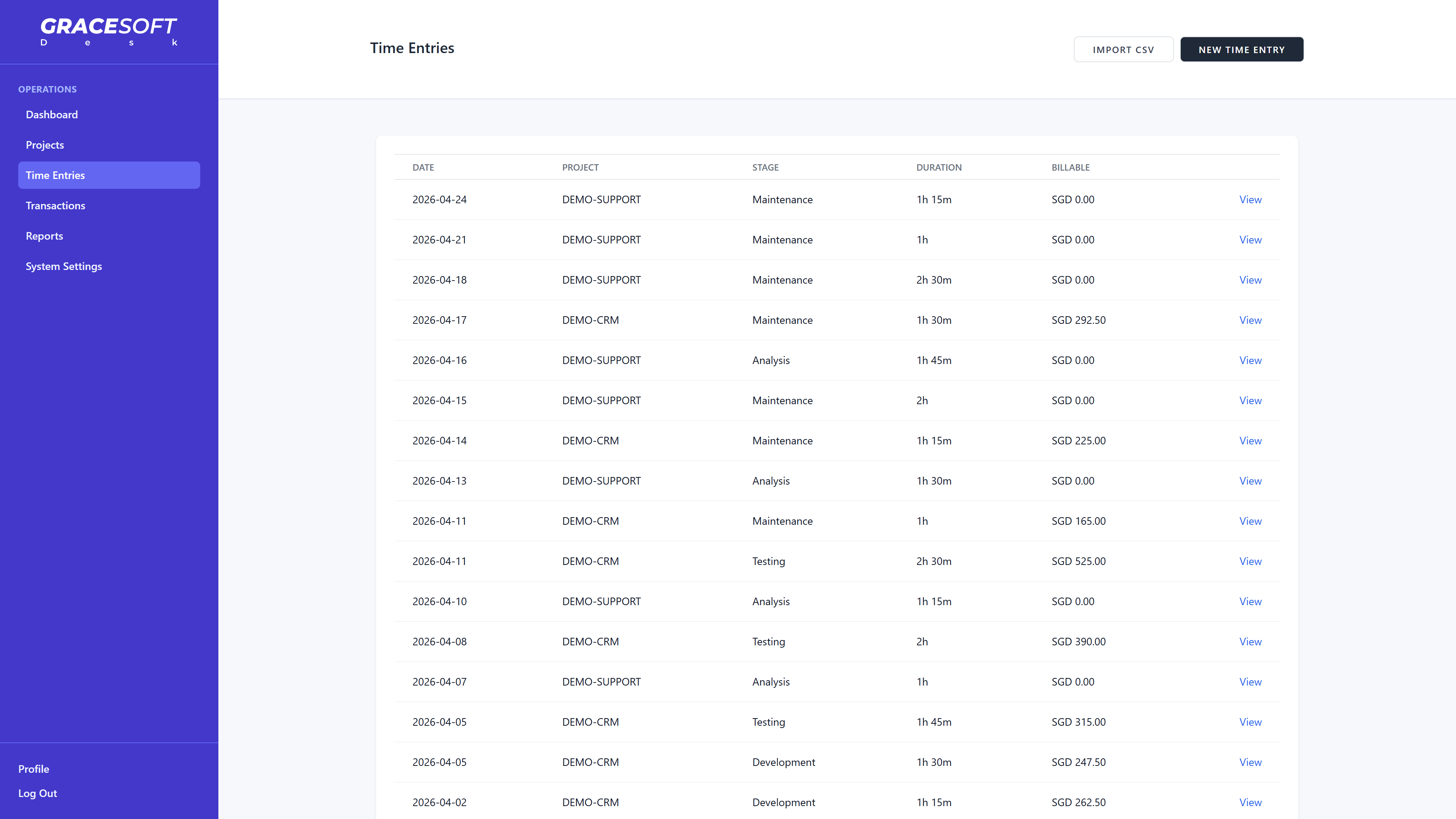Click billable amount SGD 247.50
The height and width of the screenshot is (819, 1456).
1078,762
